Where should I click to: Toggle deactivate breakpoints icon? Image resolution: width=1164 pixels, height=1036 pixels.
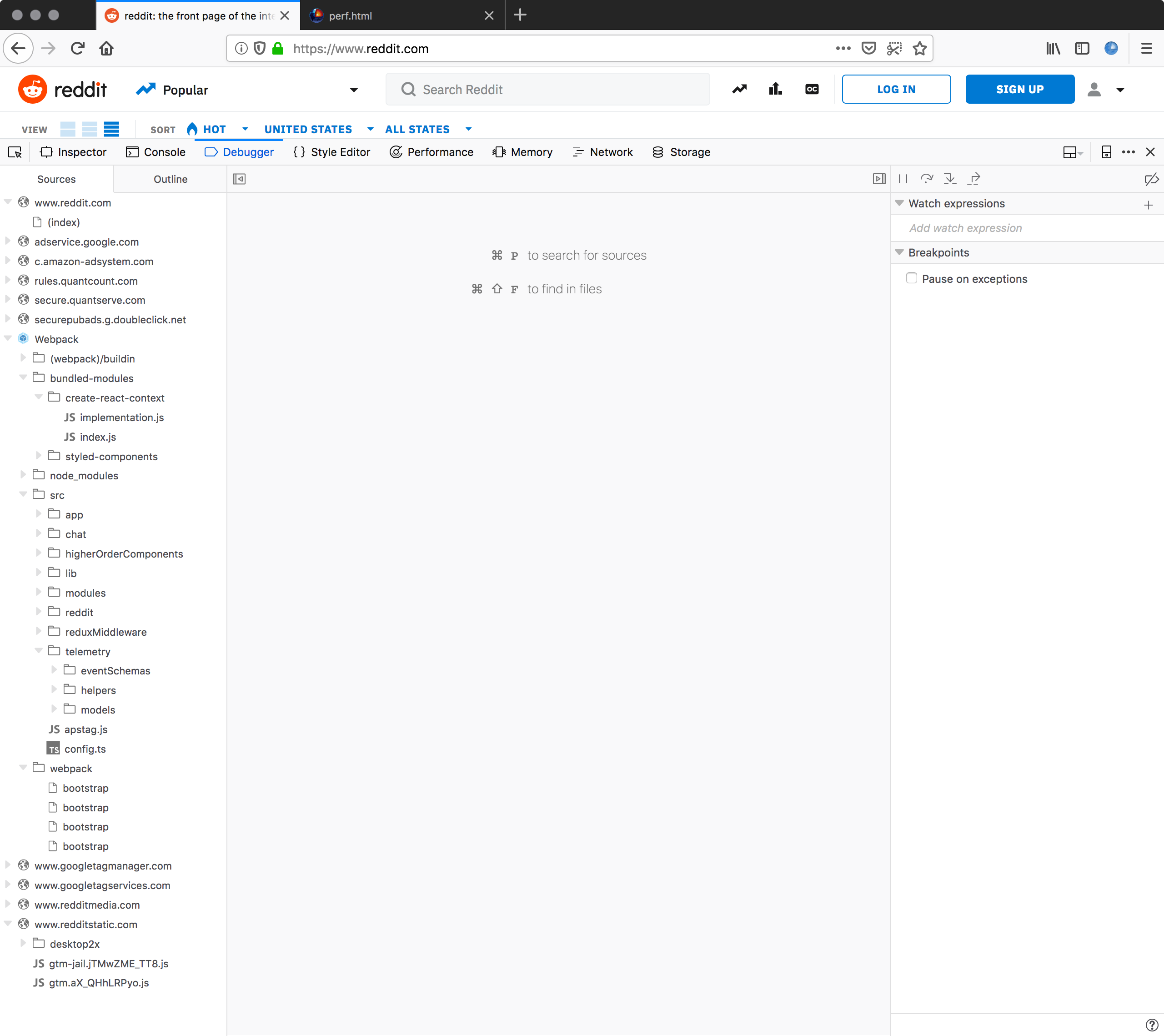1151,179
